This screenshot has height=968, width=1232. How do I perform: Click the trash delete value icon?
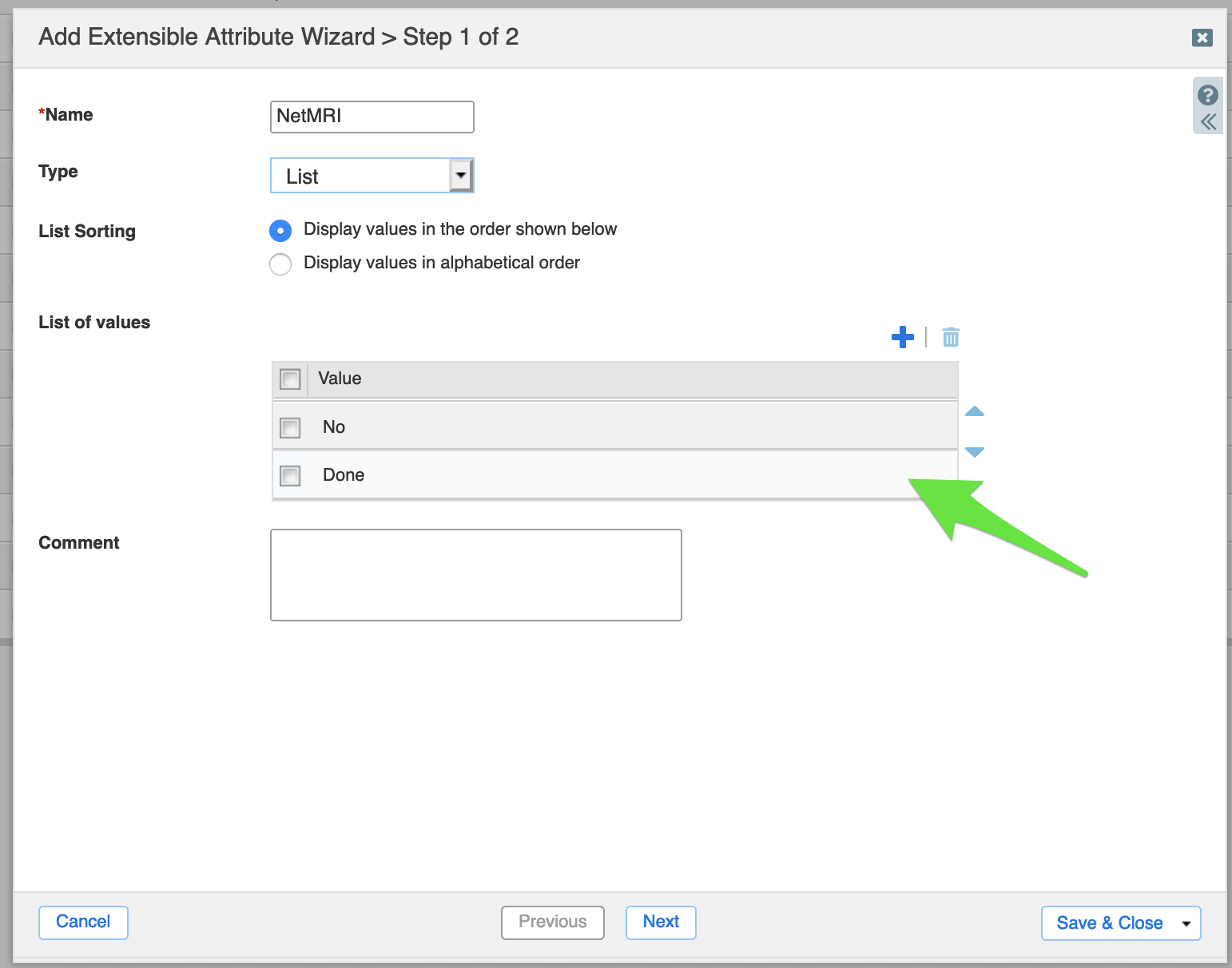950,337
